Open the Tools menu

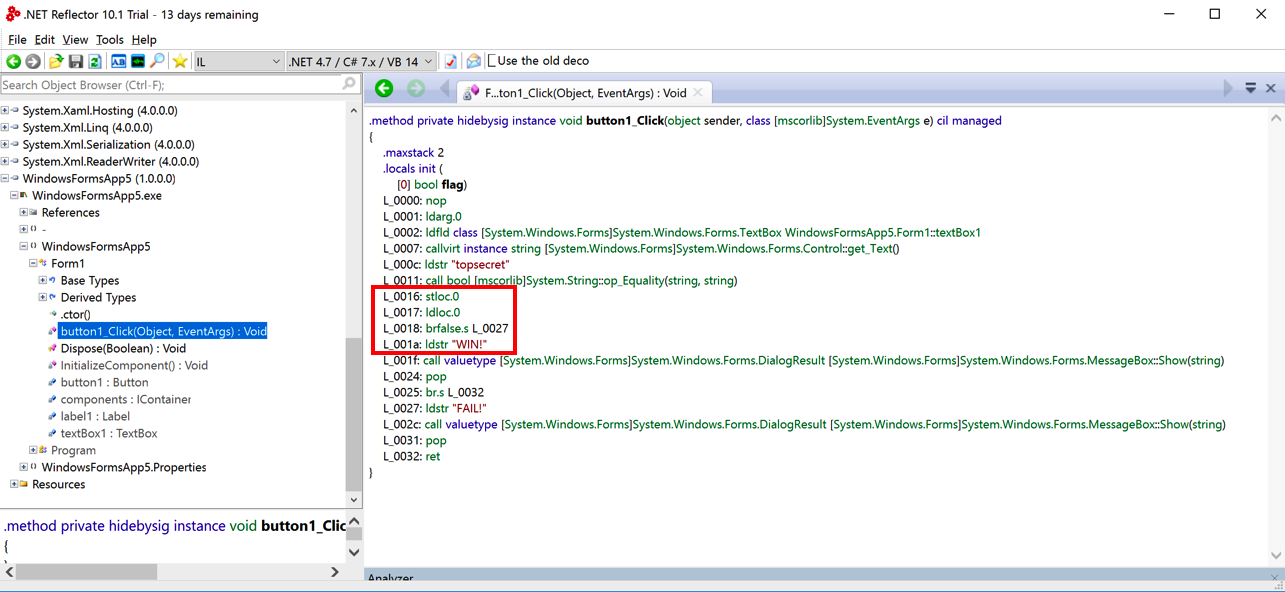tap(109, 40)
